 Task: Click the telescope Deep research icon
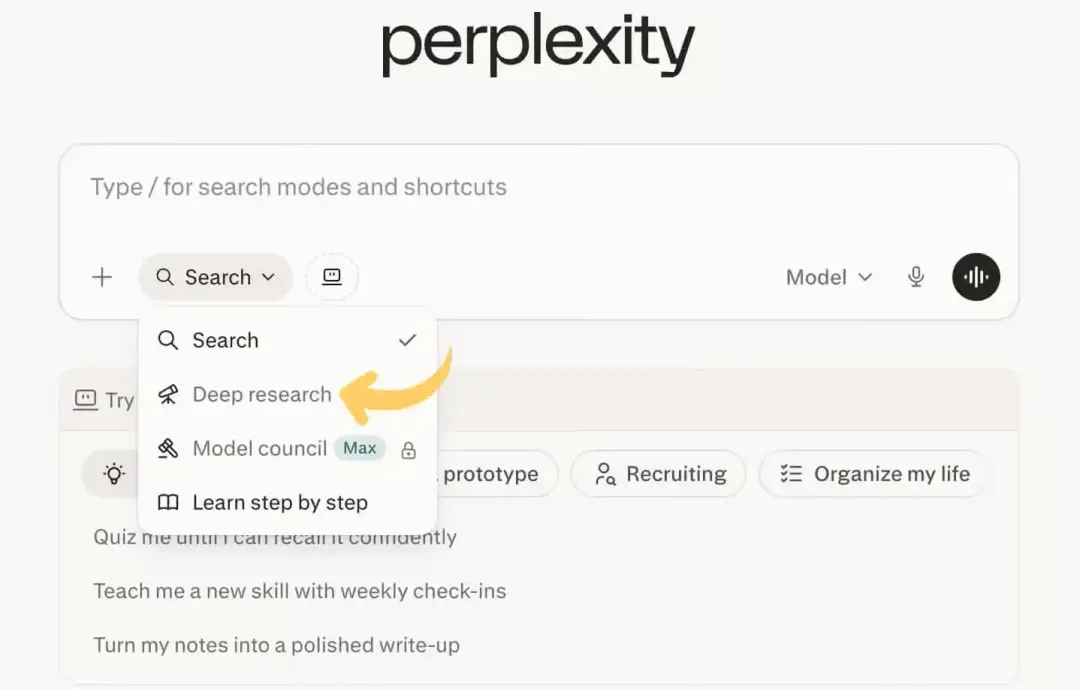pos(168,395)
